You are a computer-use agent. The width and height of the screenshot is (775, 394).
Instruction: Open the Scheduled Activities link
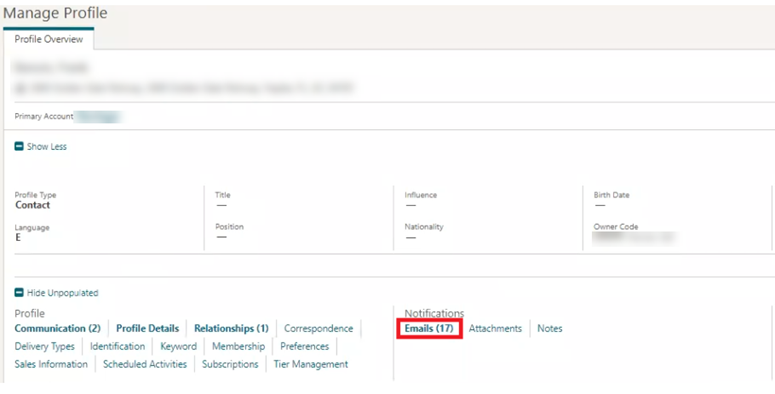pyautogui.click(x=145, y=364)
